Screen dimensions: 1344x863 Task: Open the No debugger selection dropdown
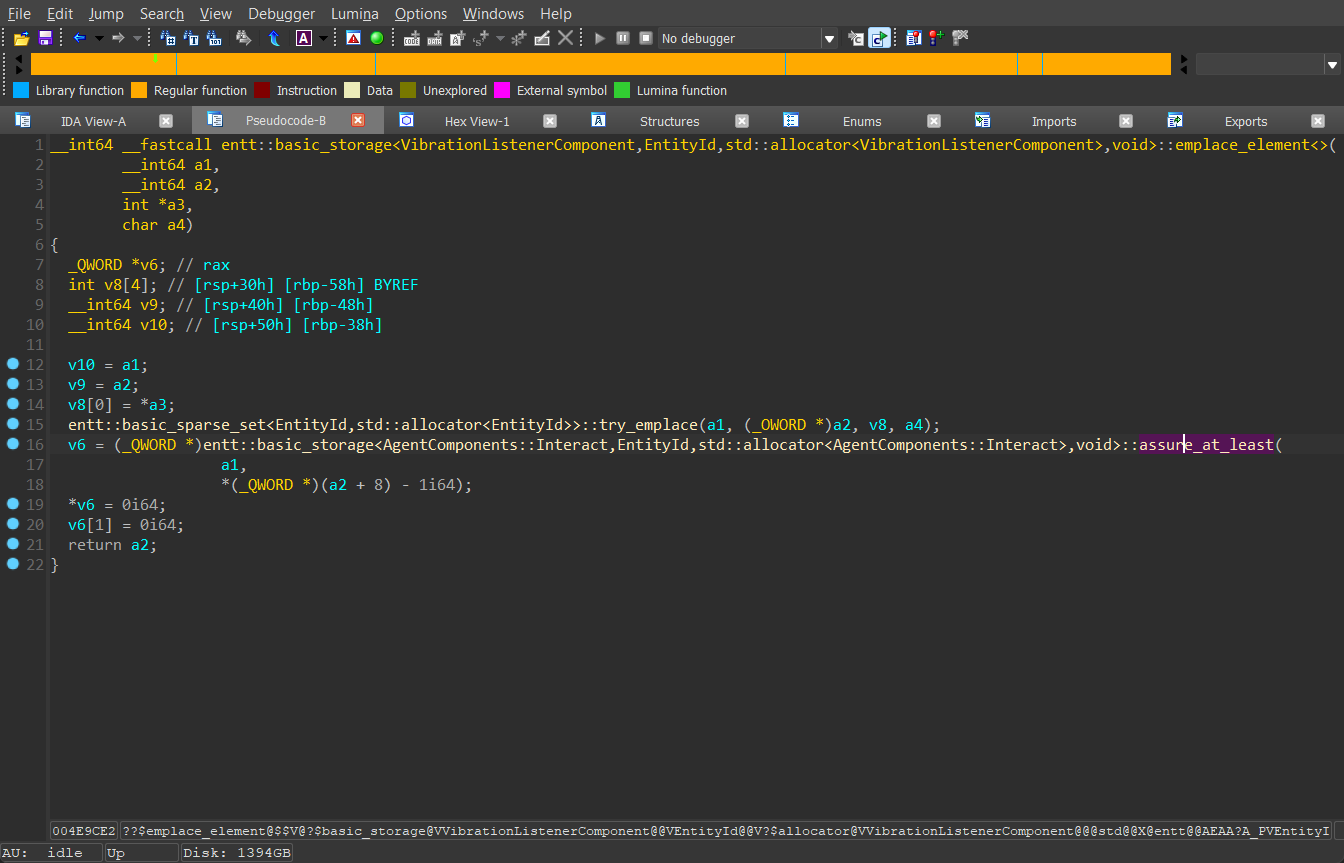(x=829, y=39)
